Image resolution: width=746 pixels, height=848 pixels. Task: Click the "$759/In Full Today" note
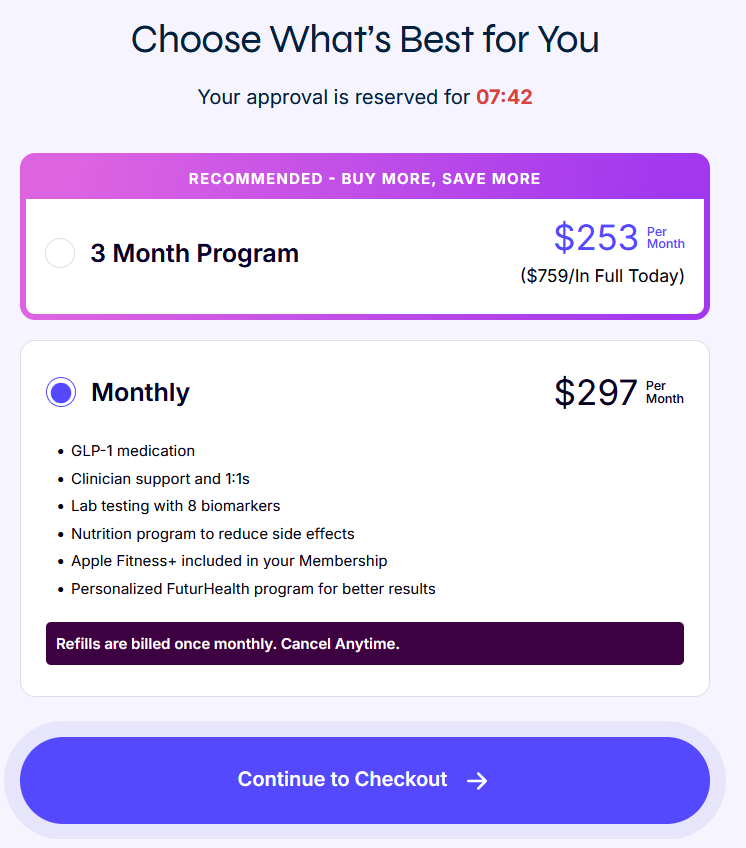[602, 276]
